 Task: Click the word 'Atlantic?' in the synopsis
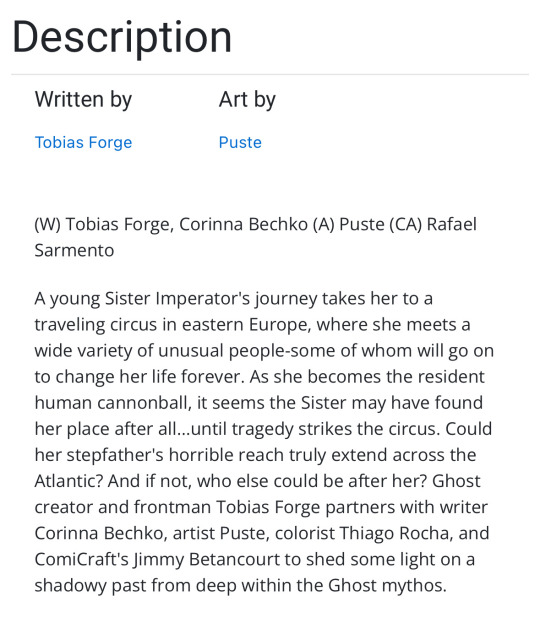[x=69, y=481]
